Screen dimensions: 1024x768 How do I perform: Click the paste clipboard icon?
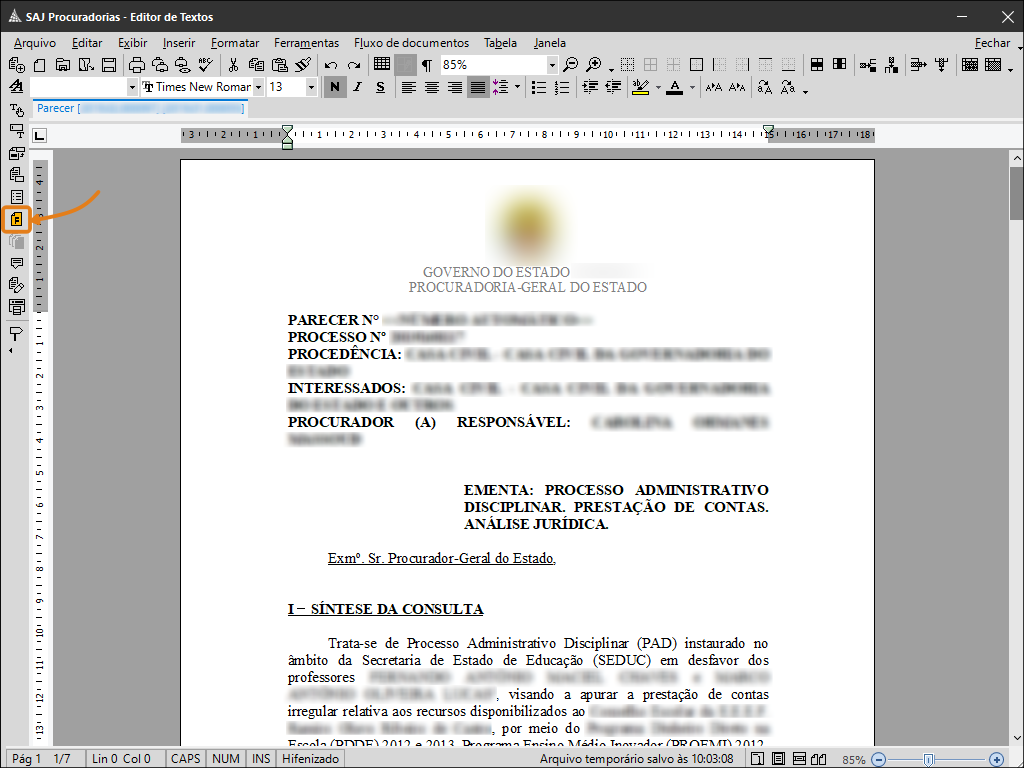pos(280,65)
